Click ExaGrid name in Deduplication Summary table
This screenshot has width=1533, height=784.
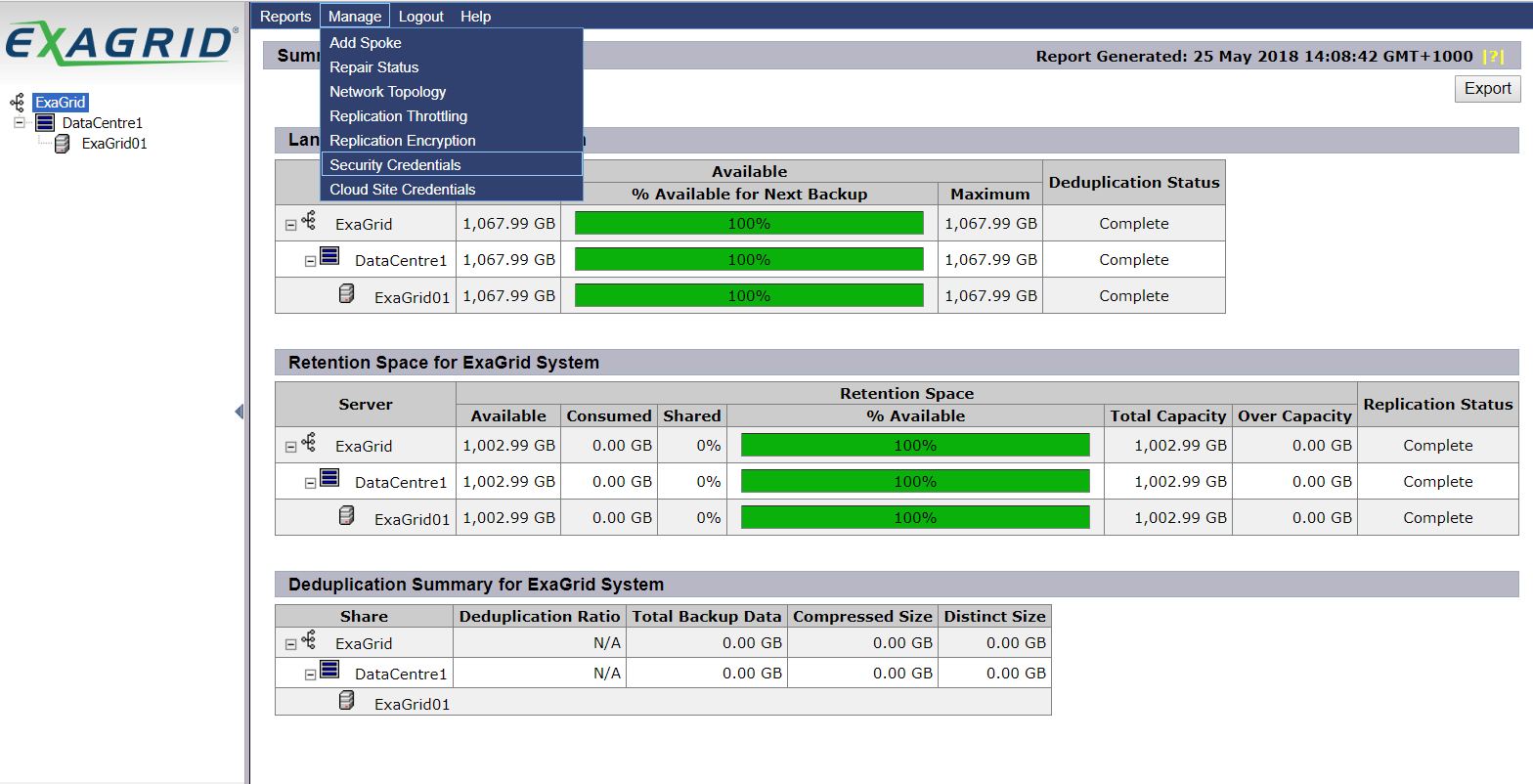364,644
